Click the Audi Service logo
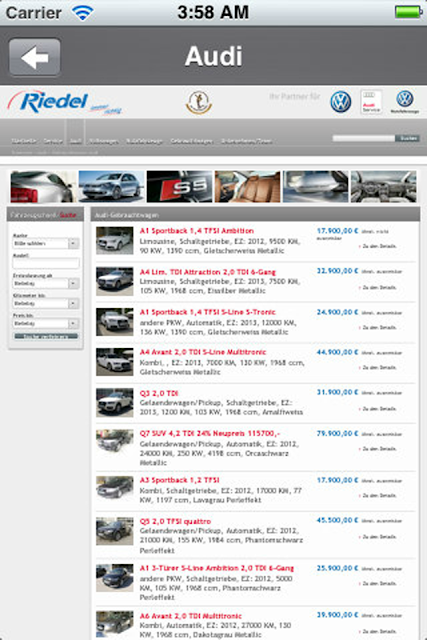 tap(371, 102)
